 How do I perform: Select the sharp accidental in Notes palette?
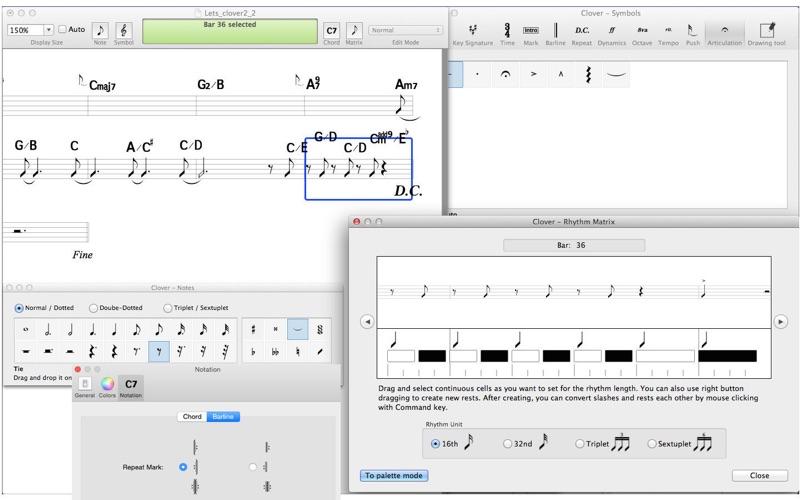tap(253, 330)
